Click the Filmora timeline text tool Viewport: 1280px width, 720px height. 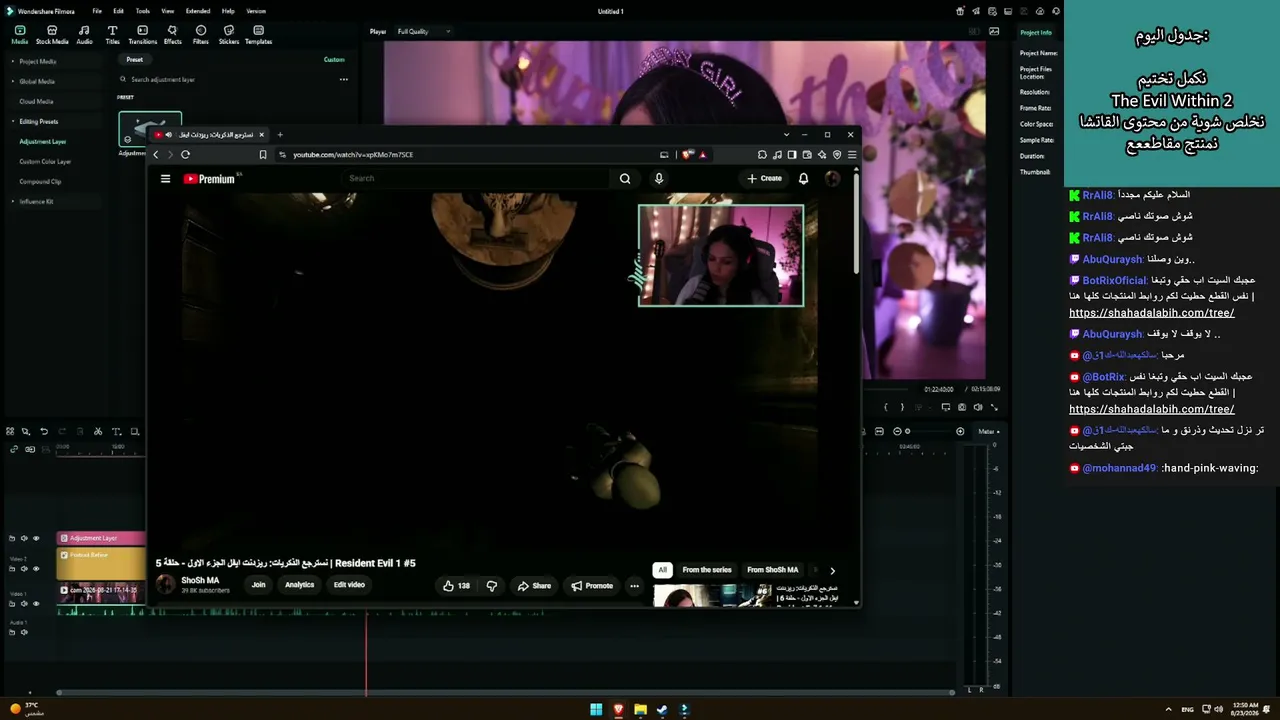point(116,431)
